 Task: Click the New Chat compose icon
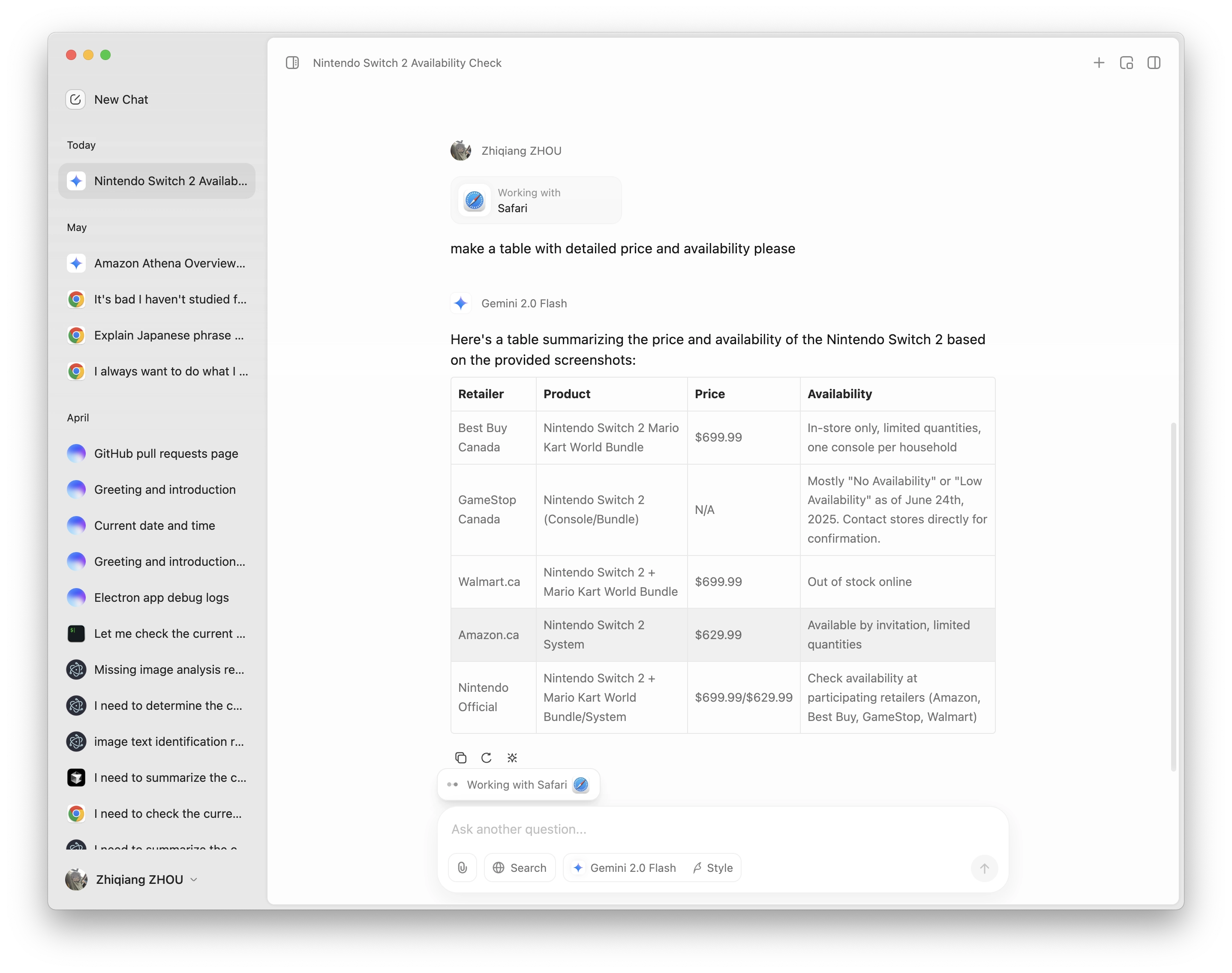[76, 100]
